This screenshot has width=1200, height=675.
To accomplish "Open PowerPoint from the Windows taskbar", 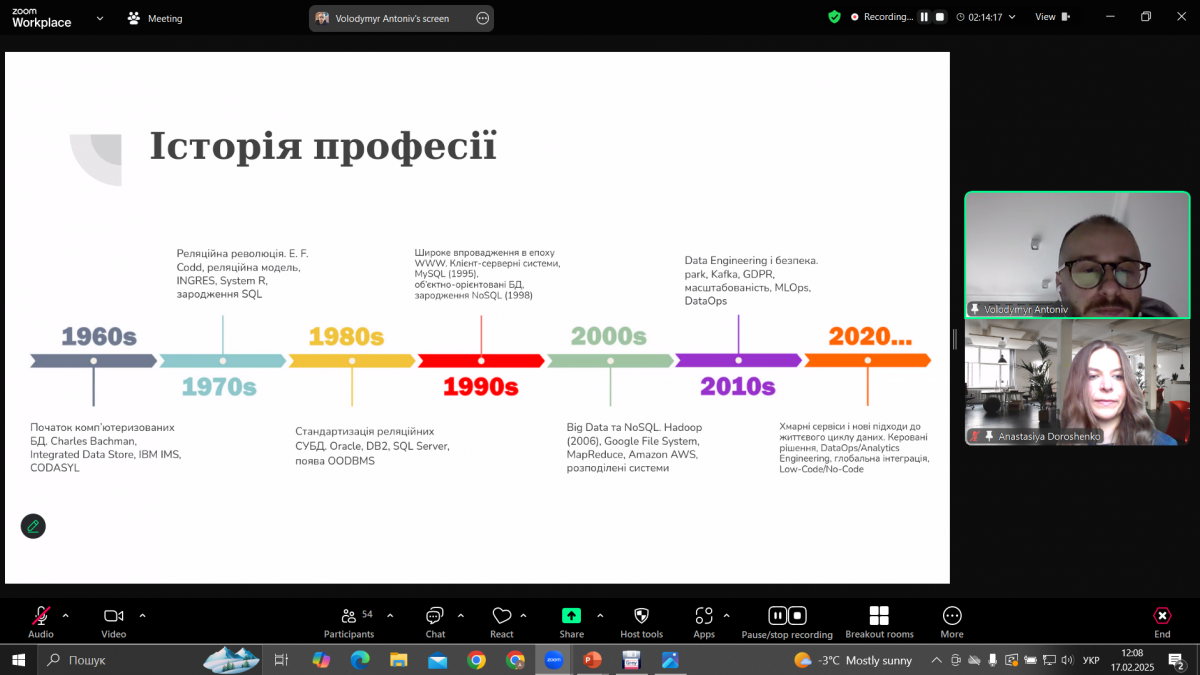I will tap(592, 660).
